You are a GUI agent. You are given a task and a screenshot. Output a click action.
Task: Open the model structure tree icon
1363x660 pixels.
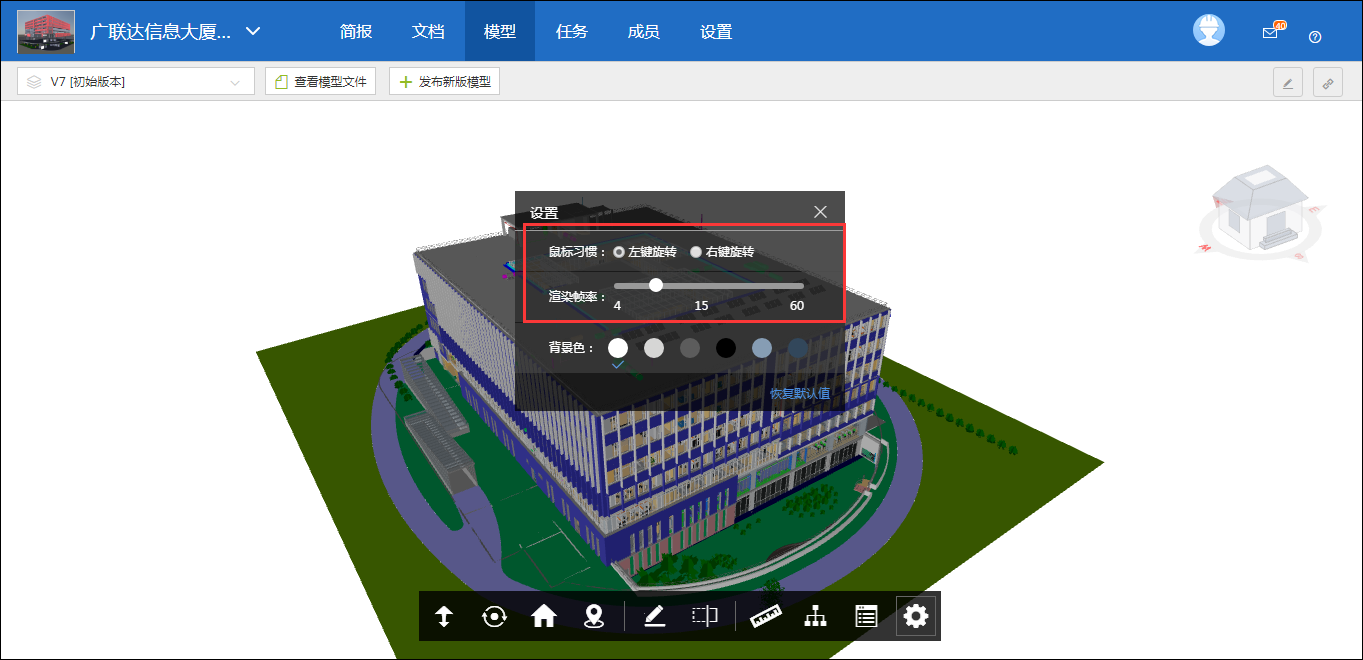click(815, 616)
